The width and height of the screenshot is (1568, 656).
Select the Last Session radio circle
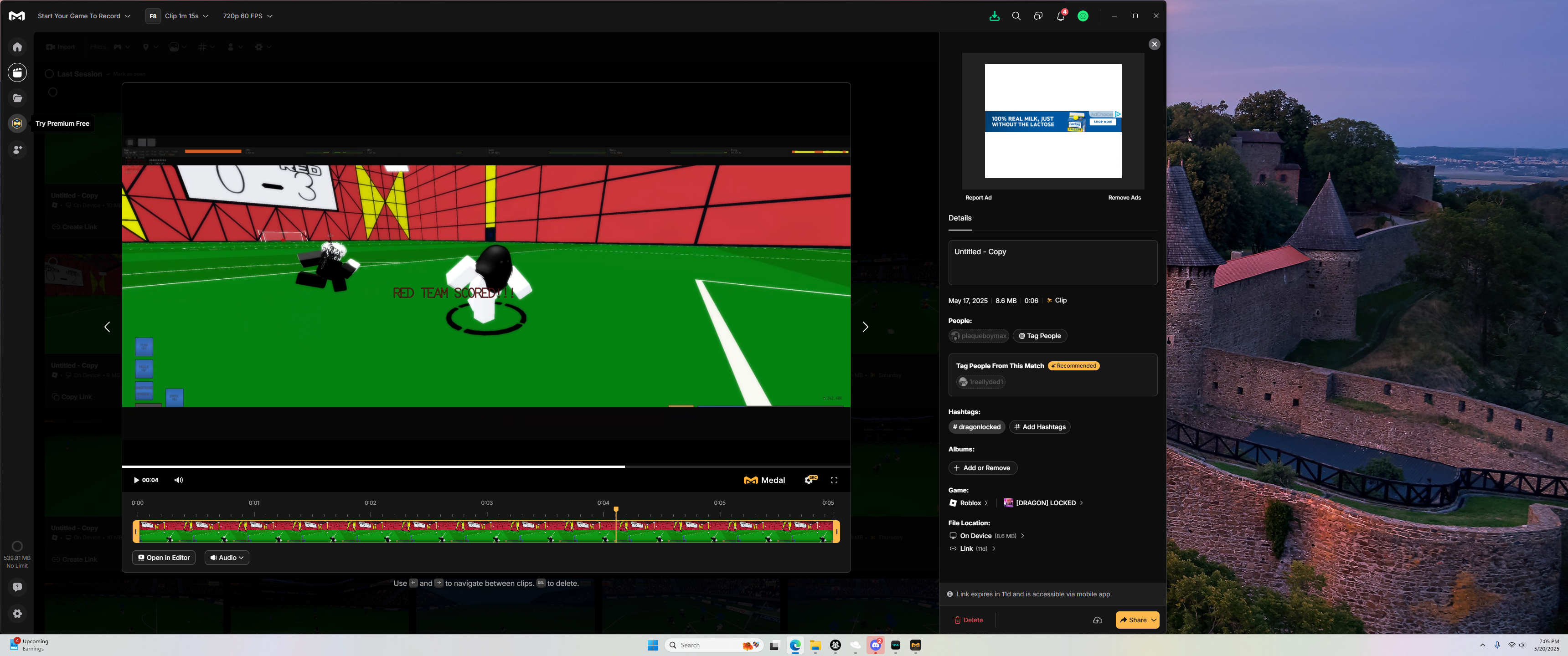pos(49,74)
